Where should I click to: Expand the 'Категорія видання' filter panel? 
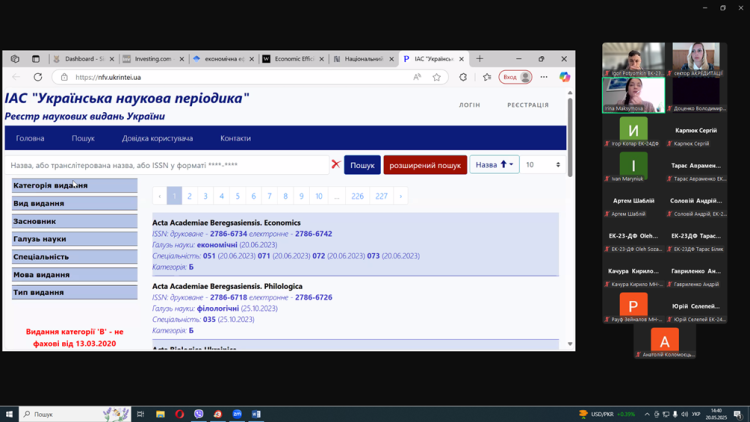coord(75,186)
